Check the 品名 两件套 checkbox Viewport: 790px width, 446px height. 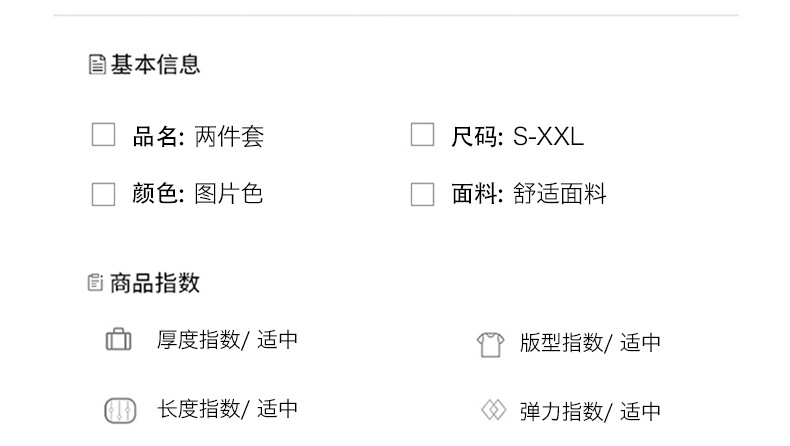pyautogui.click(x=104, y=135)
